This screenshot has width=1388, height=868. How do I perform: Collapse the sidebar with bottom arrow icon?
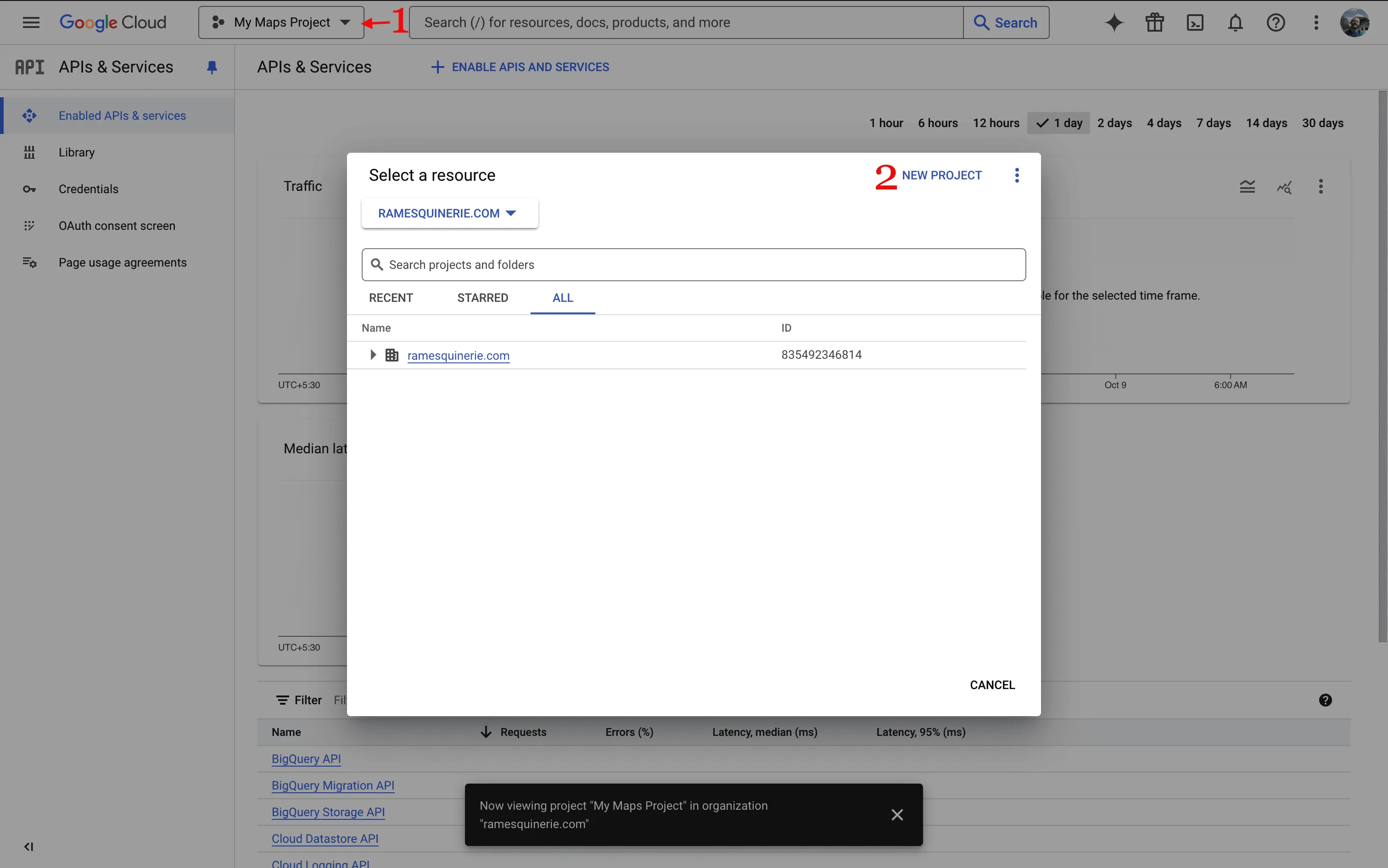28,847
